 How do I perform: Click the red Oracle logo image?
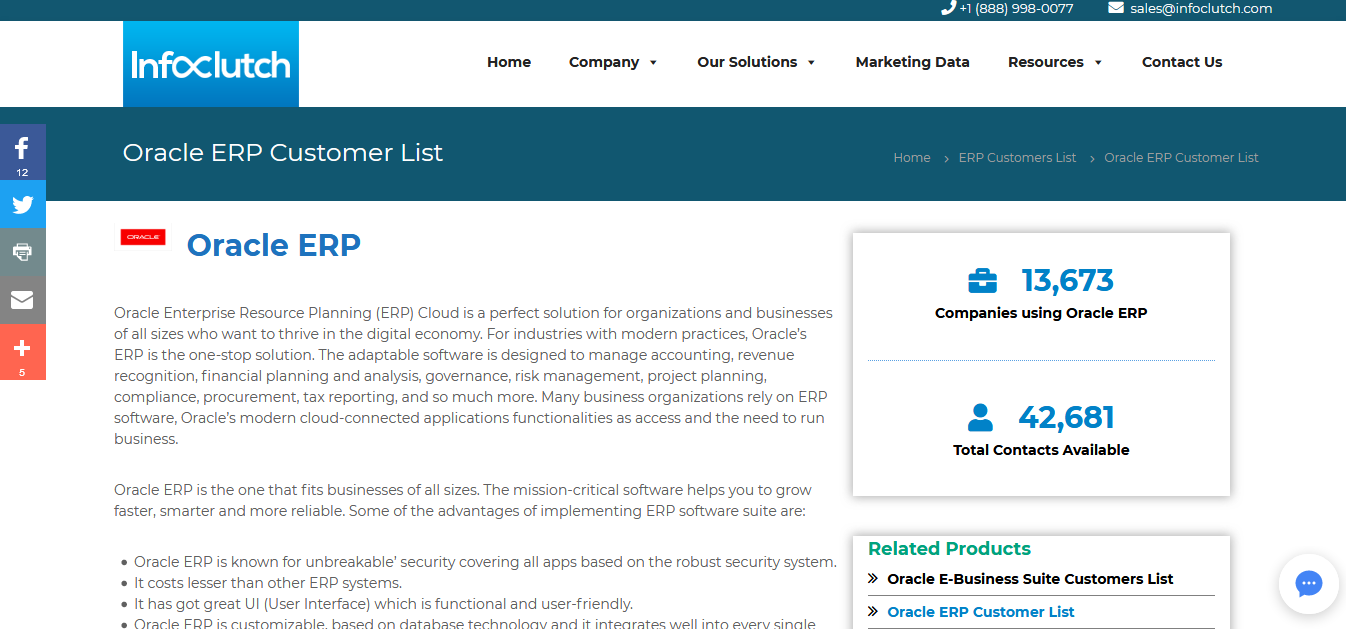(x=143, y=237)
